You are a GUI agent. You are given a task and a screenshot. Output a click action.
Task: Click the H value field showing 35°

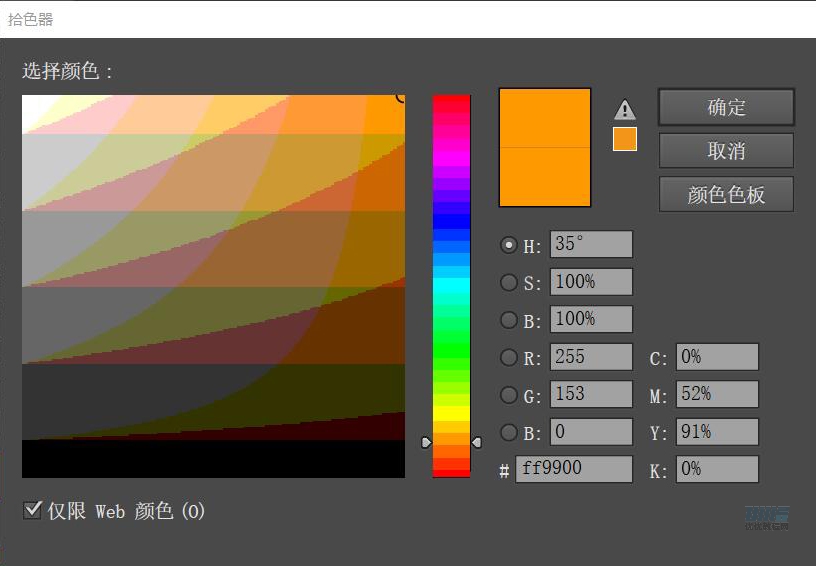click(x=590, y=245)
